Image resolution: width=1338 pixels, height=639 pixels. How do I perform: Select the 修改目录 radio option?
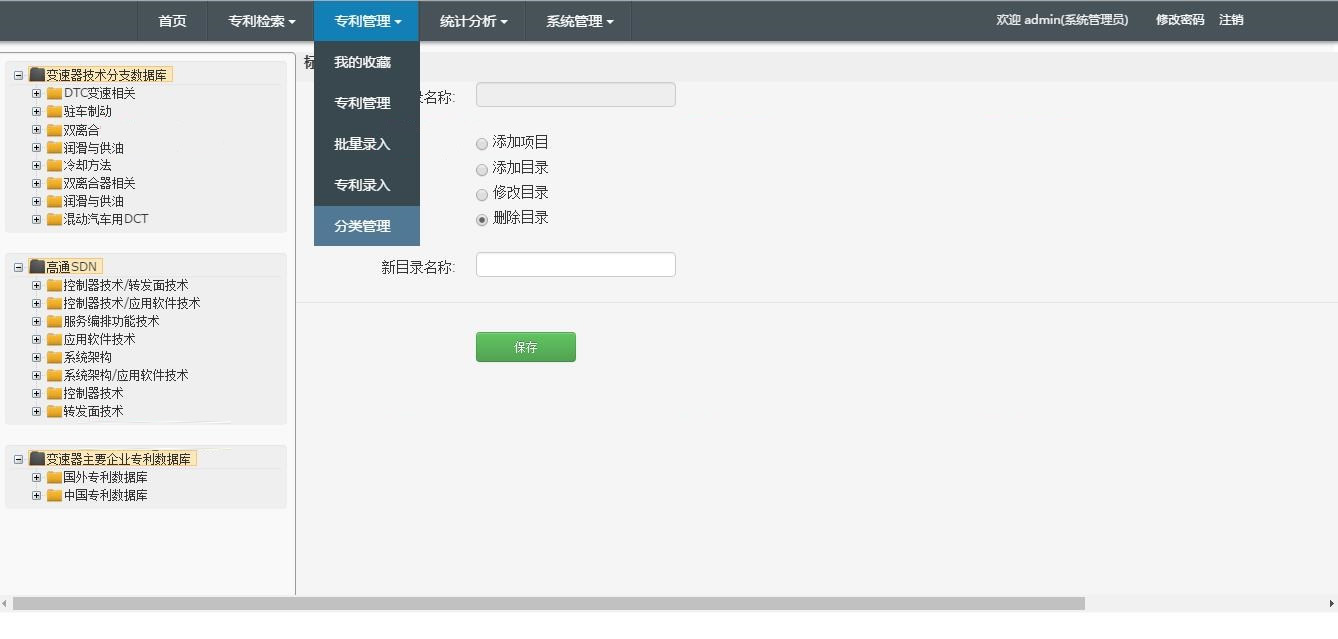[x=481, y=194]
